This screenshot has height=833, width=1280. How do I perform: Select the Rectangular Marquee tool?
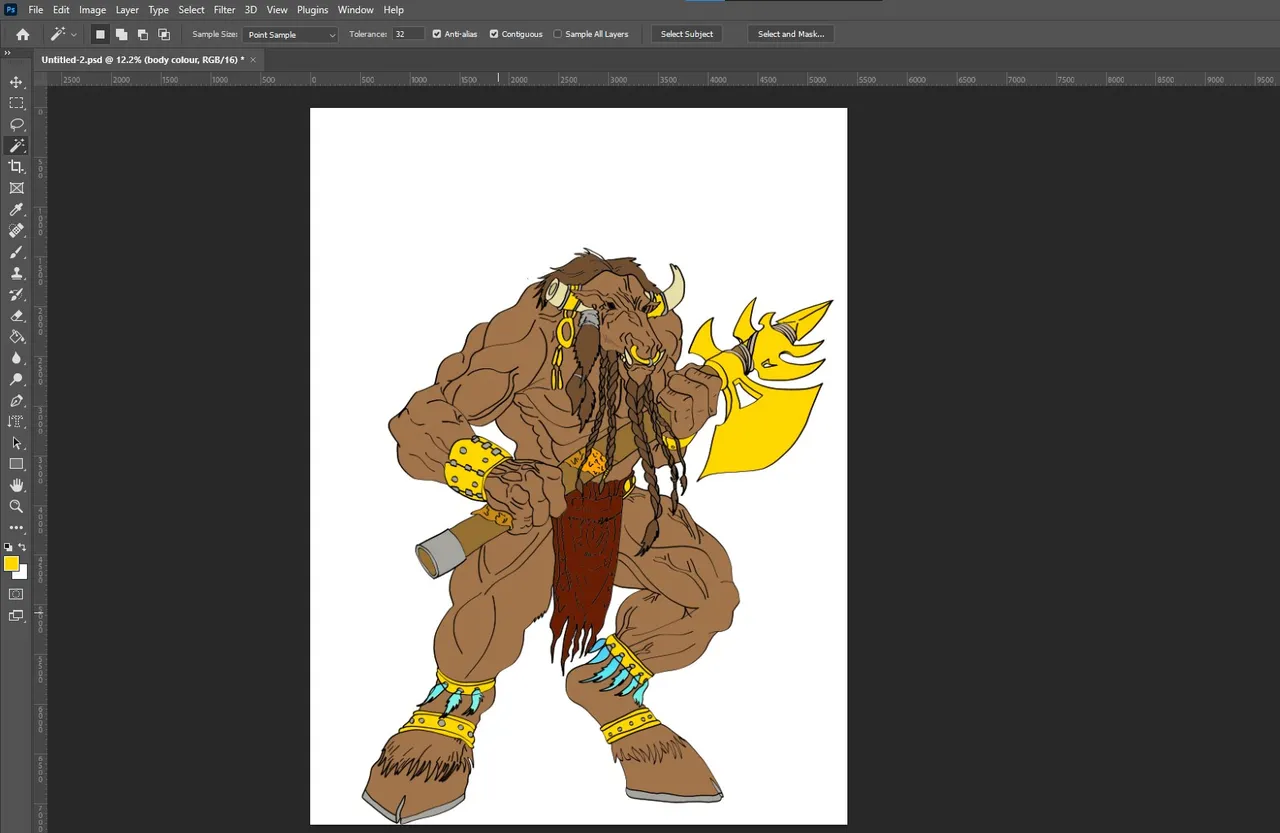click(x=16, y=103)
